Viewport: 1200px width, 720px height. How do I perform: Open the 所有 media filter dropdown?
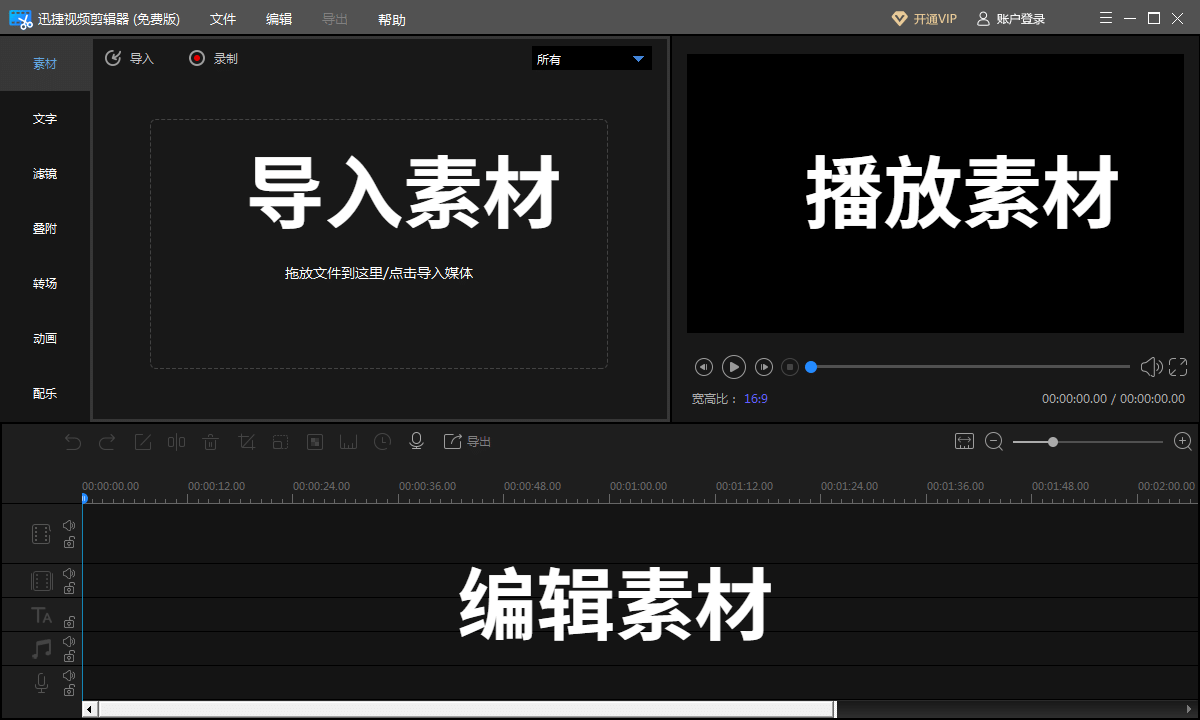point(591,58)
